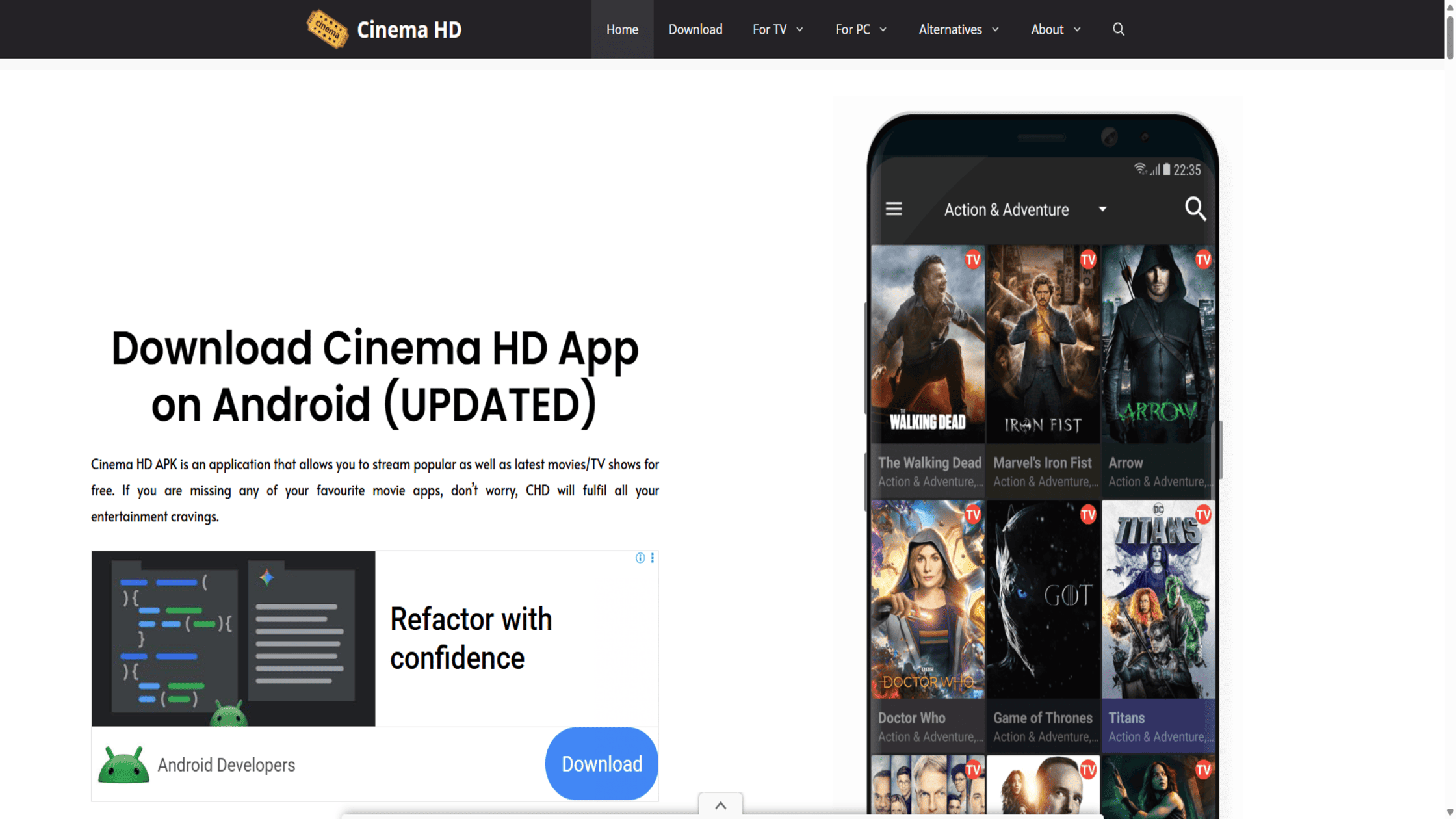Expand the For TV dropdown
The image size is (1456, 819).
(x=777, y=29)
